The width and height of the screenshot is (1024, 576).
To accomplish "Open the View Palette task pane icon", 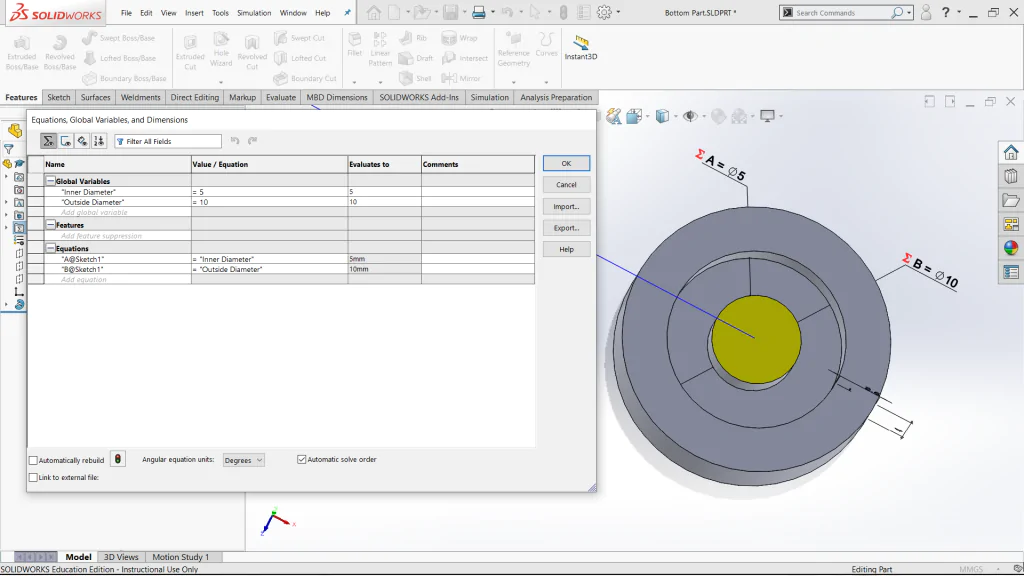I will (x=1011, y=225).
